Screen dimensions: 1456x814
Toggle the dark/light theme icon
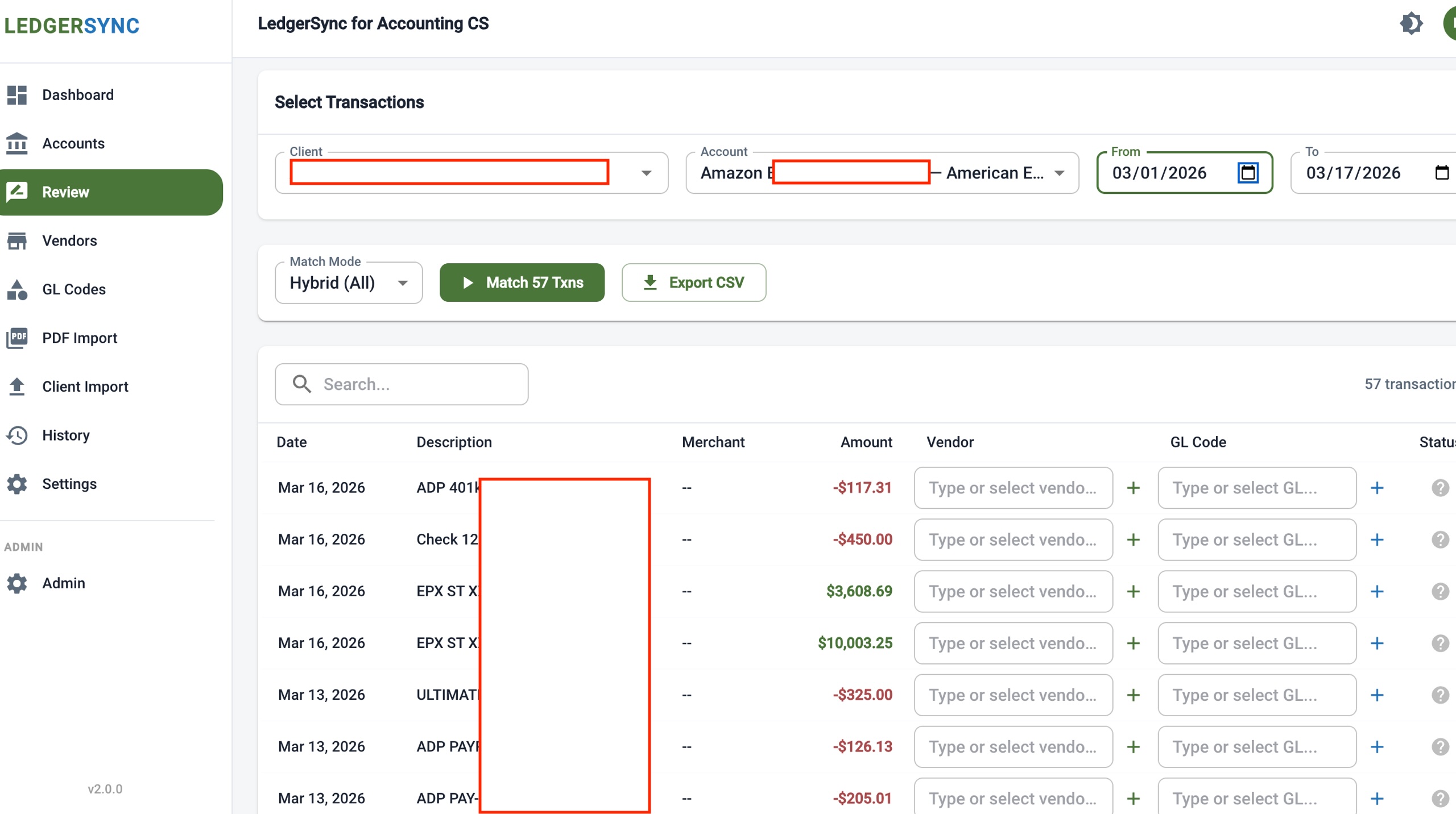pyautogui.click(x=1411, y=24)
